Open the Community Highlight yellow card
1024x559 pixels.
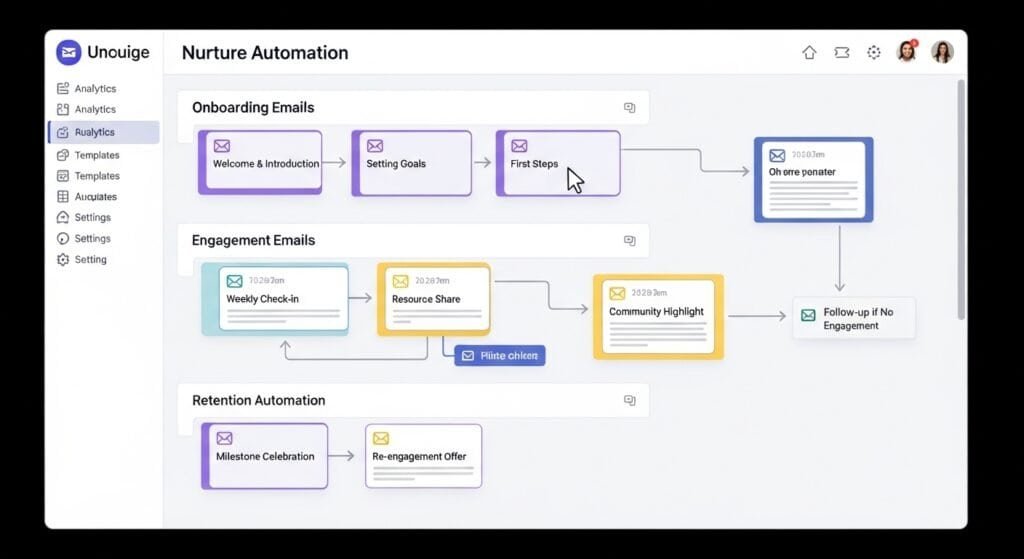(x=658, y=317)
